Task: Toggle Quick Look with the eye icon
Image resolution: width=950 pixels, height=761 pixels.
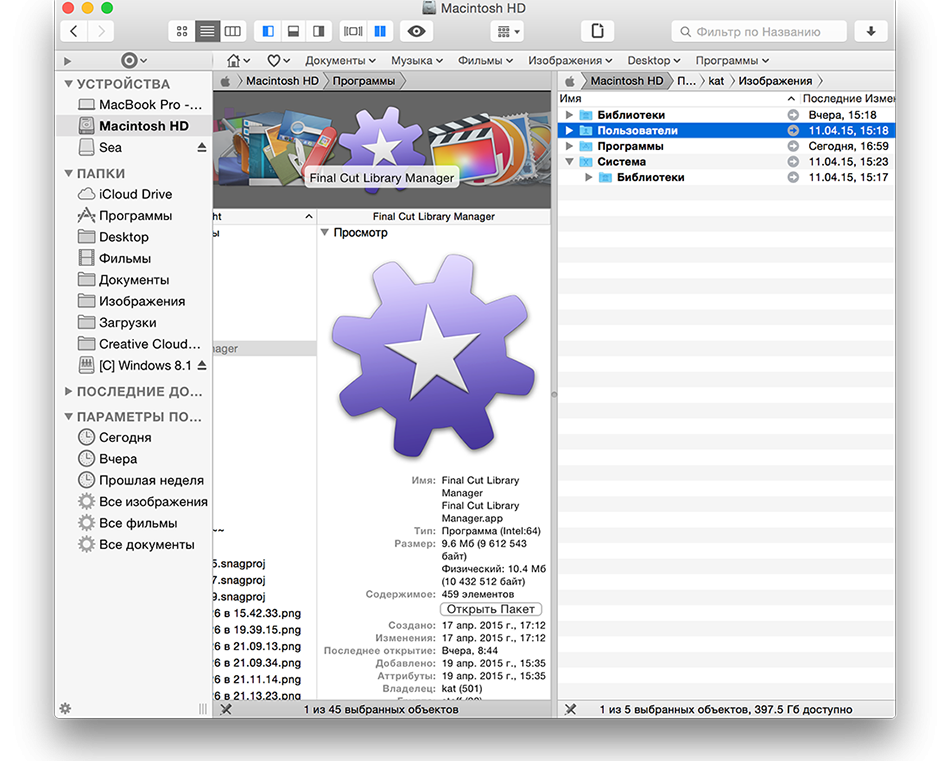Action: pos(416,32)
